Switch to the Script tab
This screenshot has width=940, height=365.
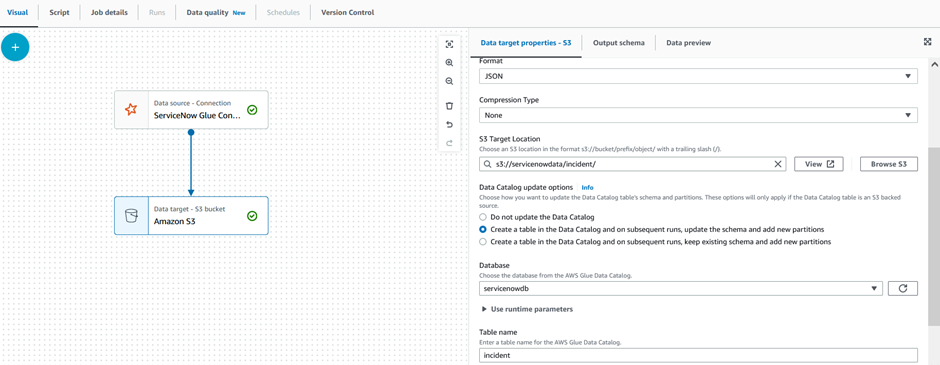click(x=59, y=13)
